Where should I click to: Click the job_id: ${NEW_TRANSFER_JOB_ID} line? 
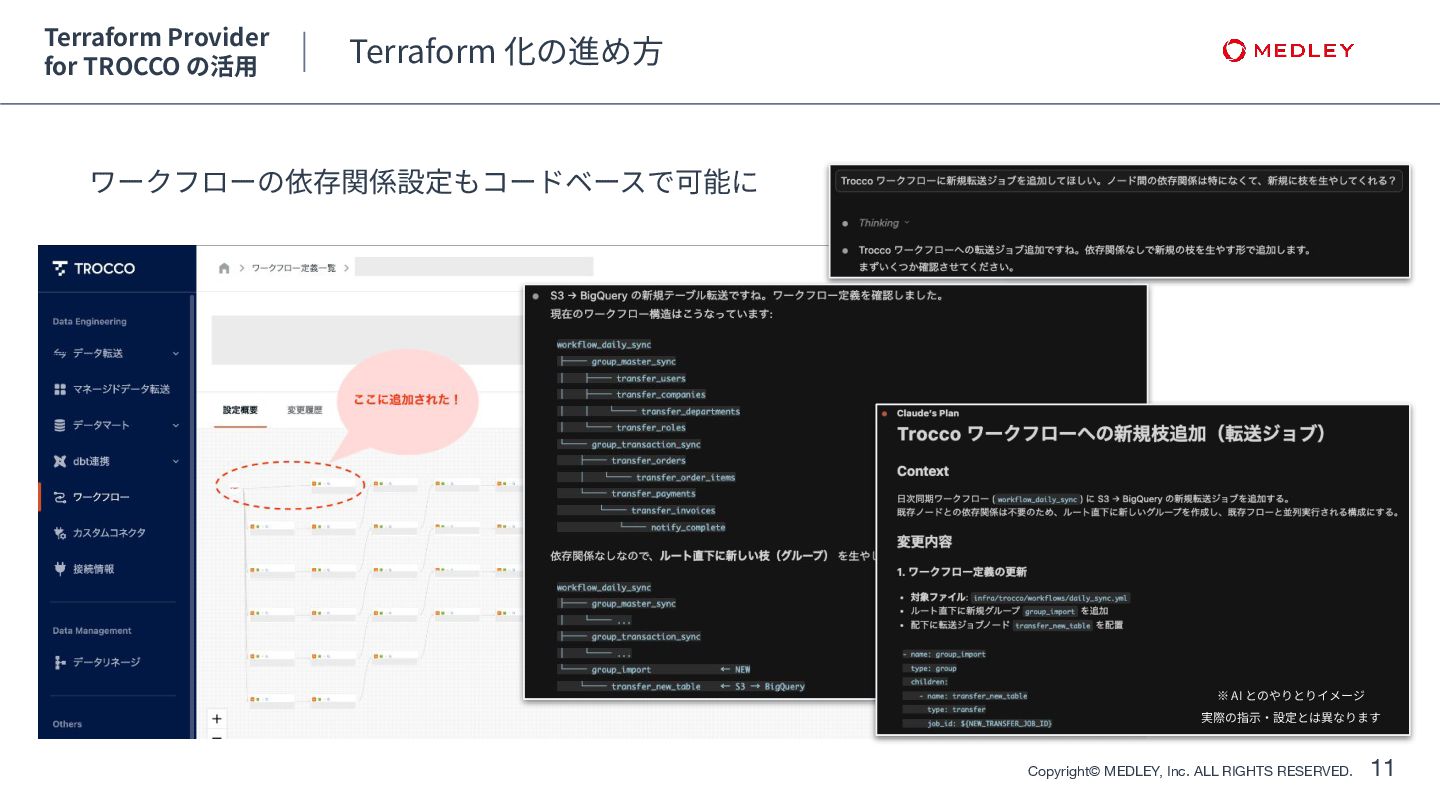[x=988, y=722]
